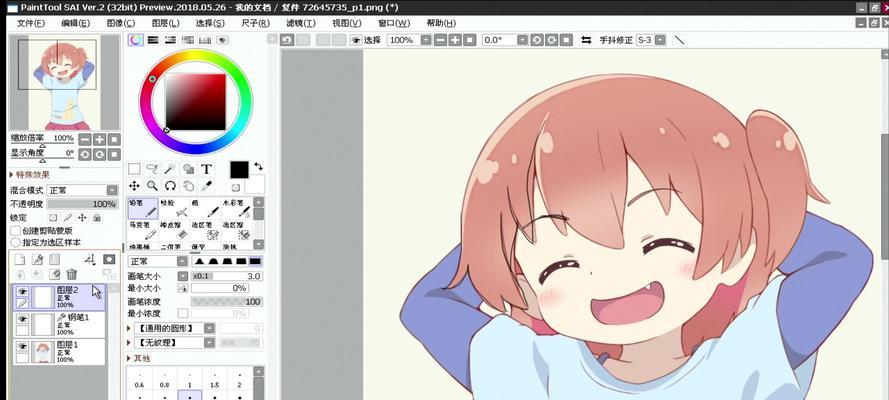Click the 不透明度 opacity slider

pos(83,204)
